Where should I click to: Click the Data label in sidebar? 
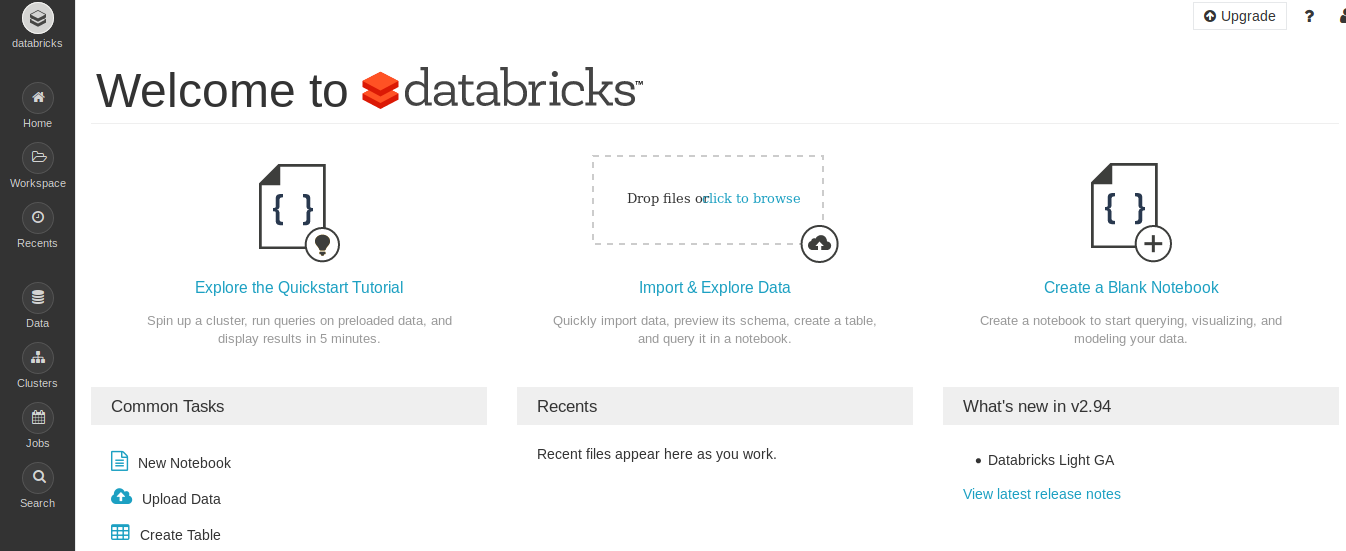[x=38, y=323]
